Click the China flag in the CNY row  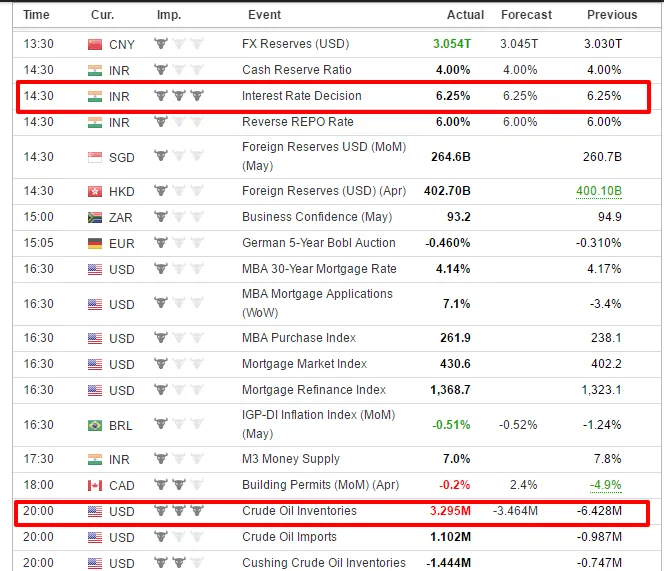[x=95, y=44]
